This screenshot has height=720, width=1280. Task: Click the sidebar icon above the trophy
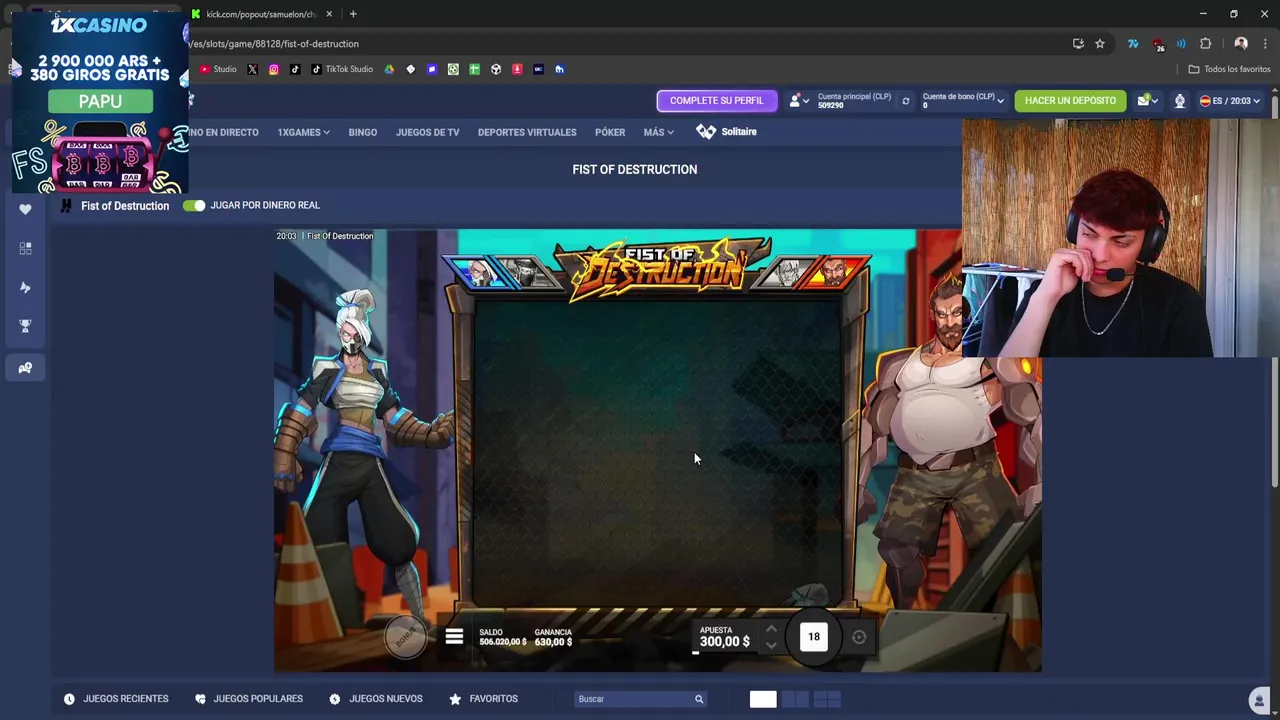(25, 287)
